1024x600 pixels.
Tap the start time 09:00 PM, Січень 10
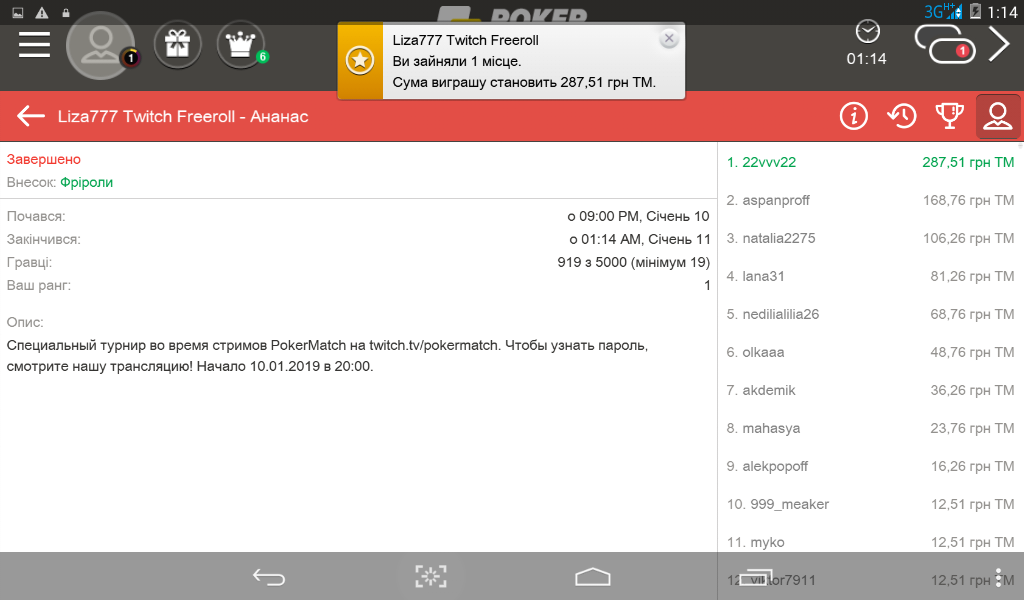638,216
